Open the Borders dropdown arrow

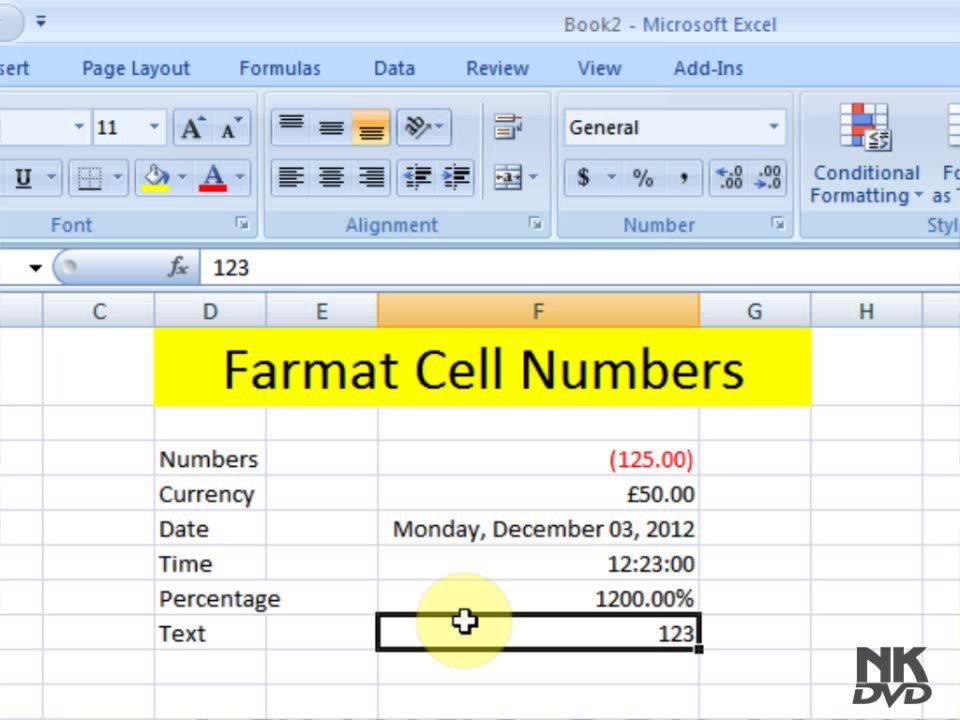click(x=118, y=178)
